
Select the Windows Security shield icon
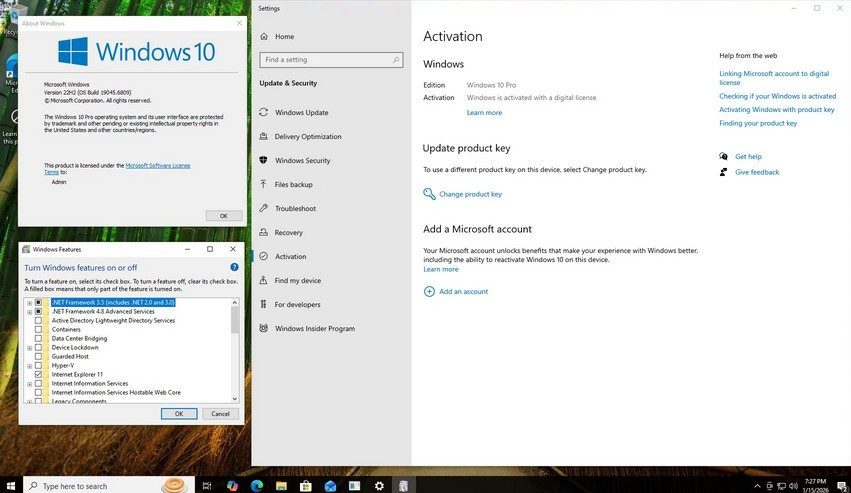pos(264,160)
